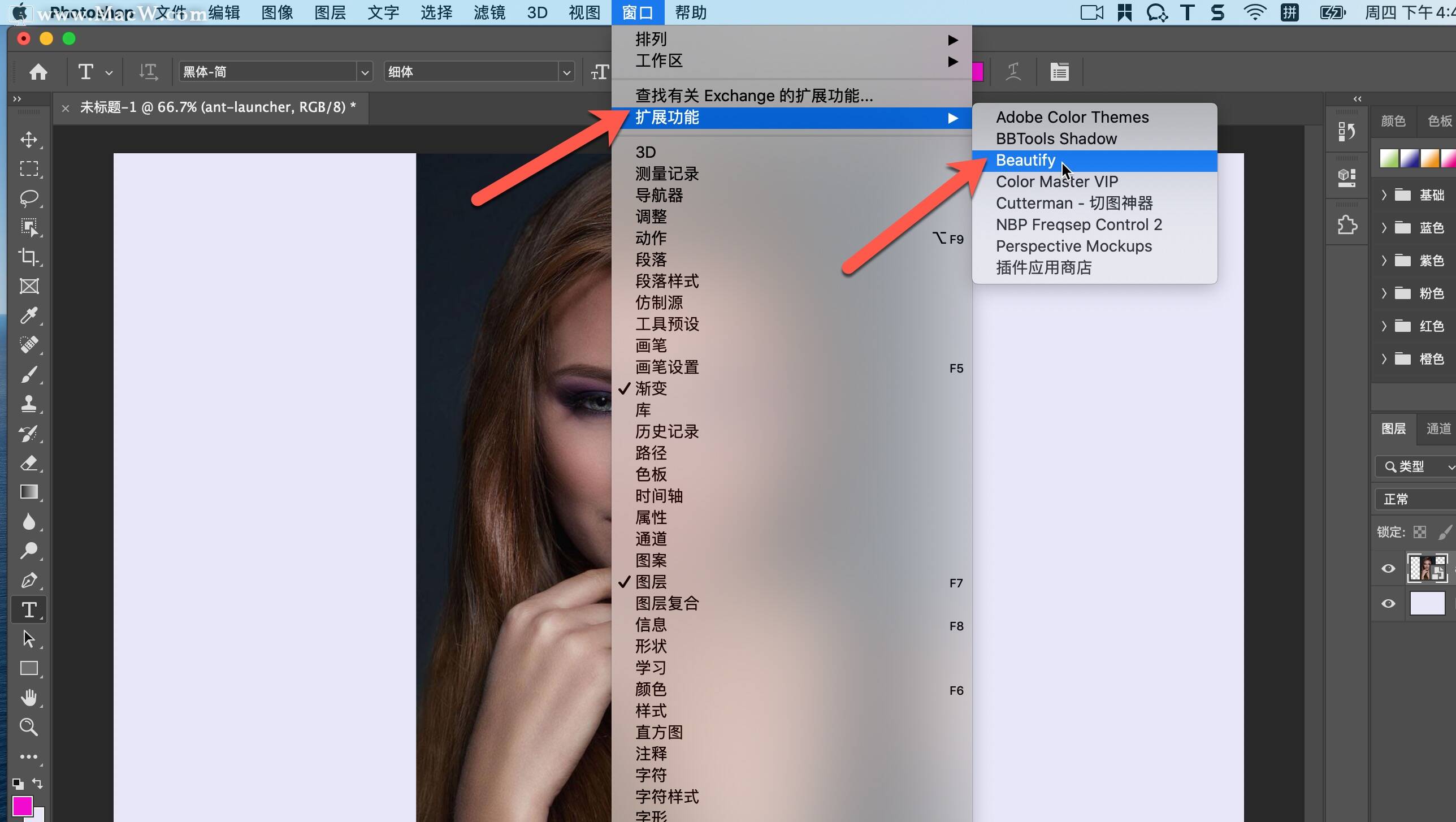Select the Move tool
The width and height of the screenshot is (1456, 822).
28,140
